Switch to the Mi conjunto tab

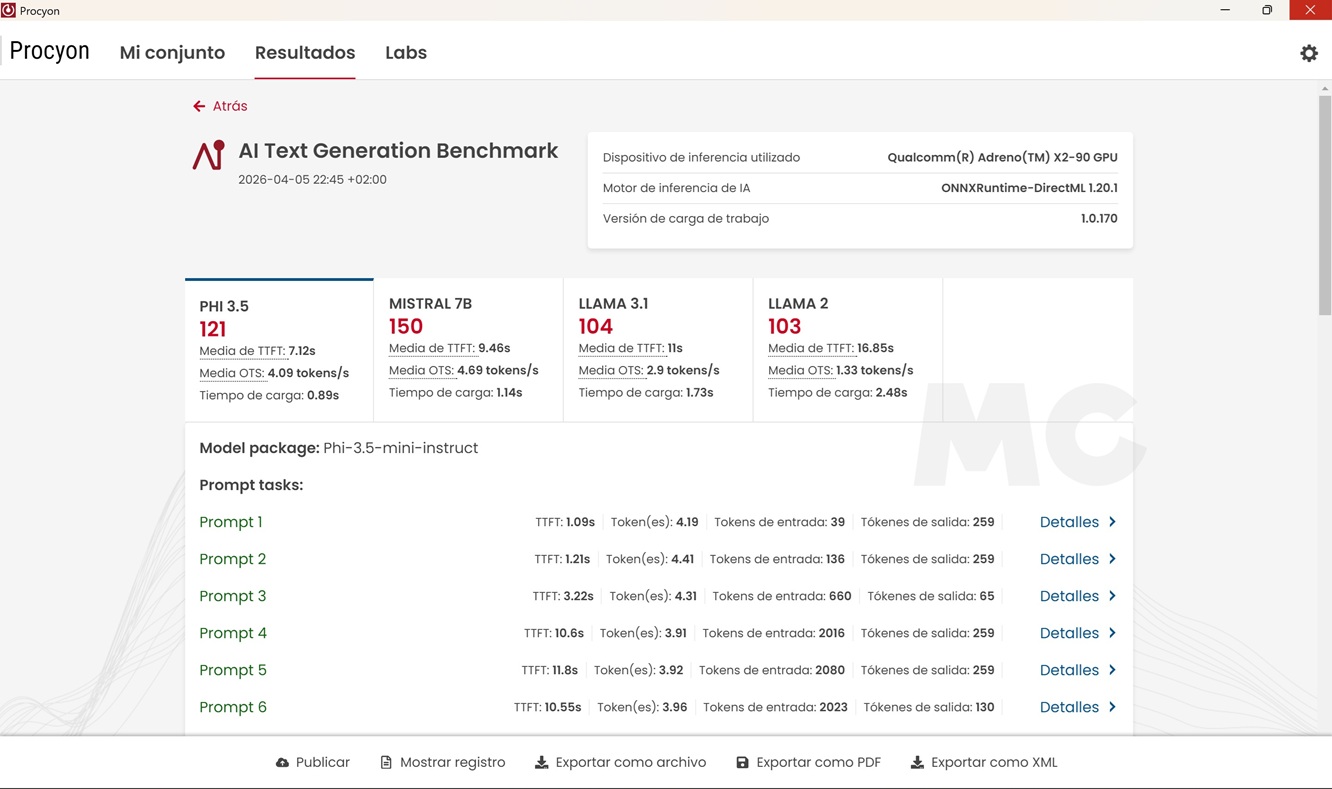[172, 53]
